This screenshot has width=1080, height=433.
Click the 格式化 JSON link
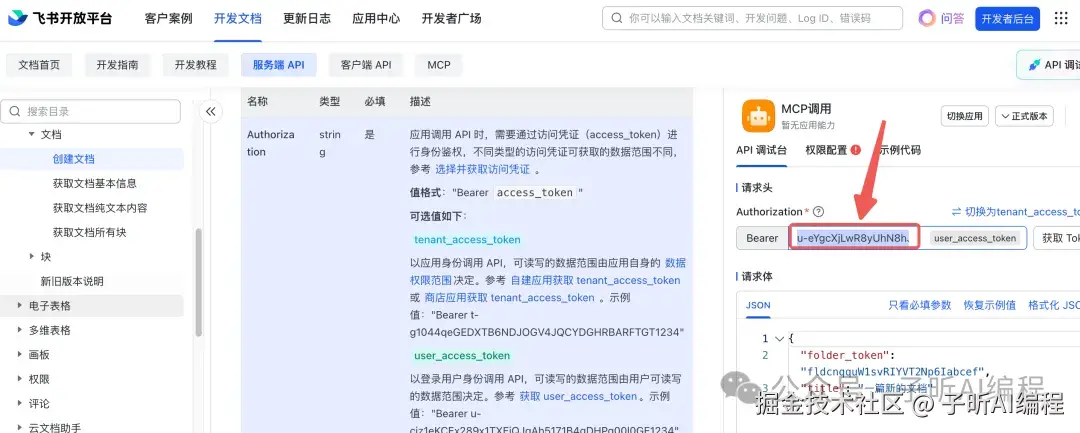coord(1054,305)
